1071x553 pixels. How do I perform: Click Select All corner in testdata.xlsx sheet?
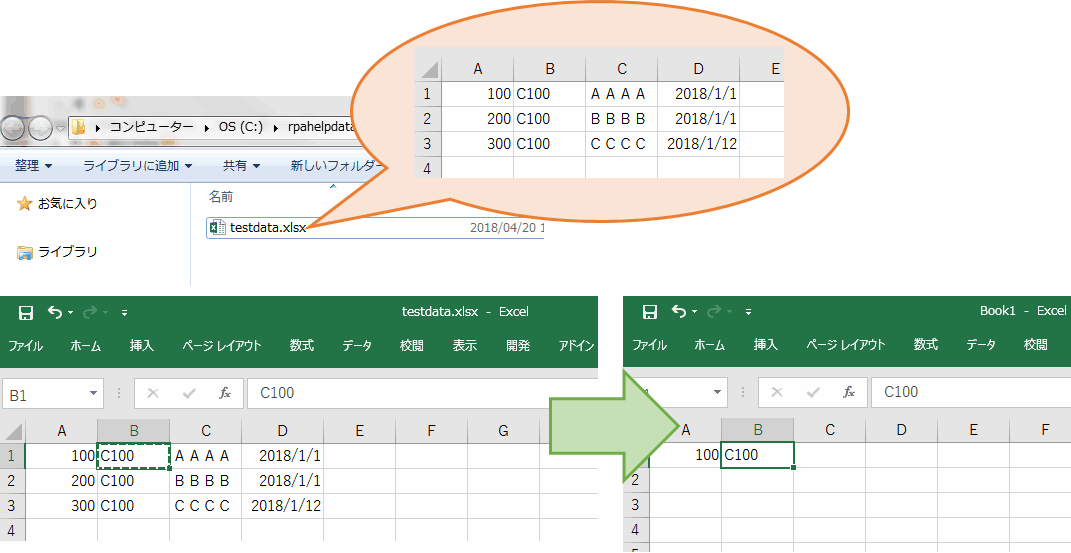[x=13, y=432]
